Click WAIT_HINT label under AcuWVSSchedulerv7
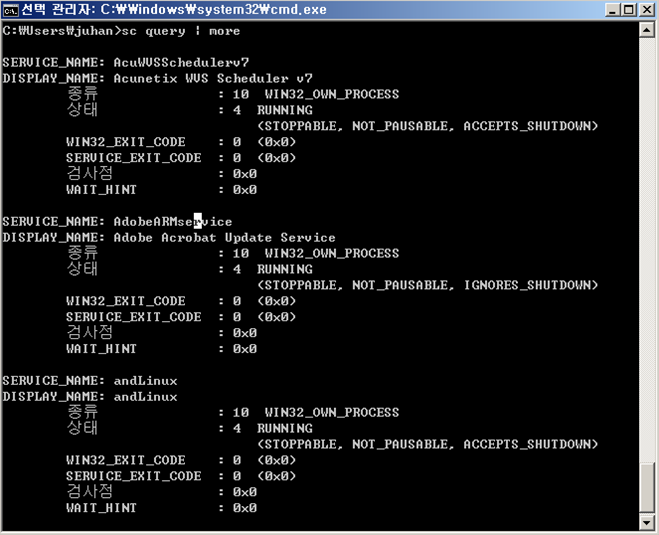The width and height of the screenshot is (659, 535). coord(101,190)
